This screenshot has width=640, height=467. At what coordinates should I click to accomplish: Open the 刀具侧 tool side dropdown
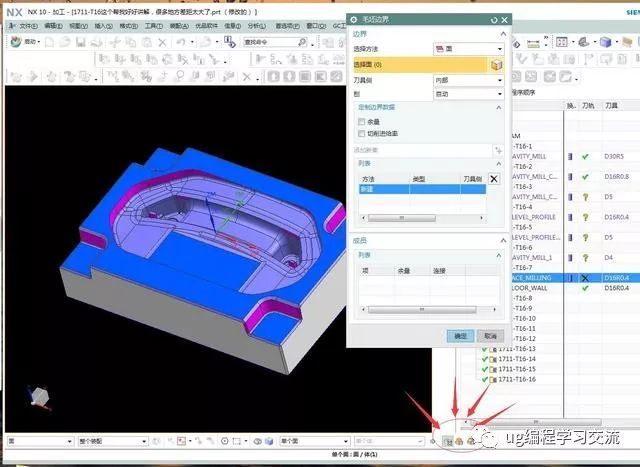468,80
